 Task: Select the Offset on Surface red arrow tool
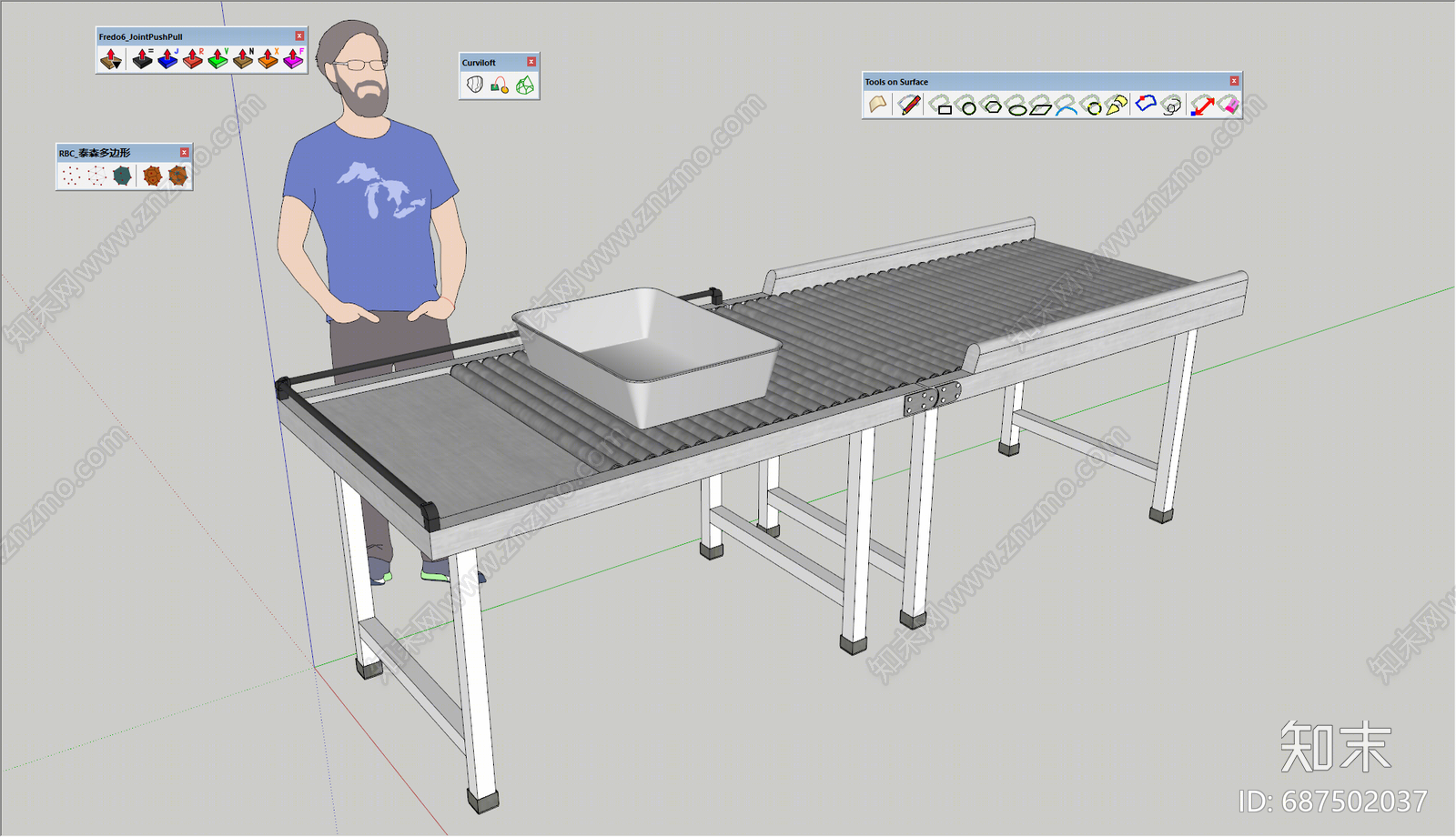[x=1202, y=105]
